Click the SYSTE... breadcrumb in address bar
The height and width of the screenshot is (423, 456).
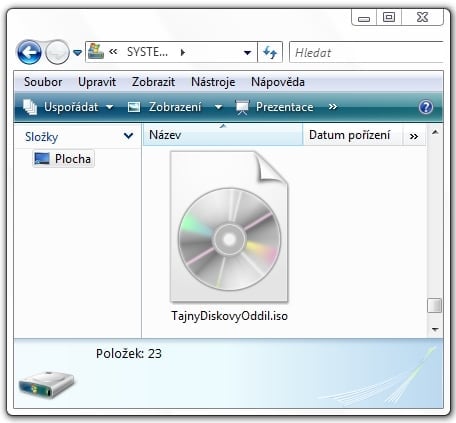147,52
